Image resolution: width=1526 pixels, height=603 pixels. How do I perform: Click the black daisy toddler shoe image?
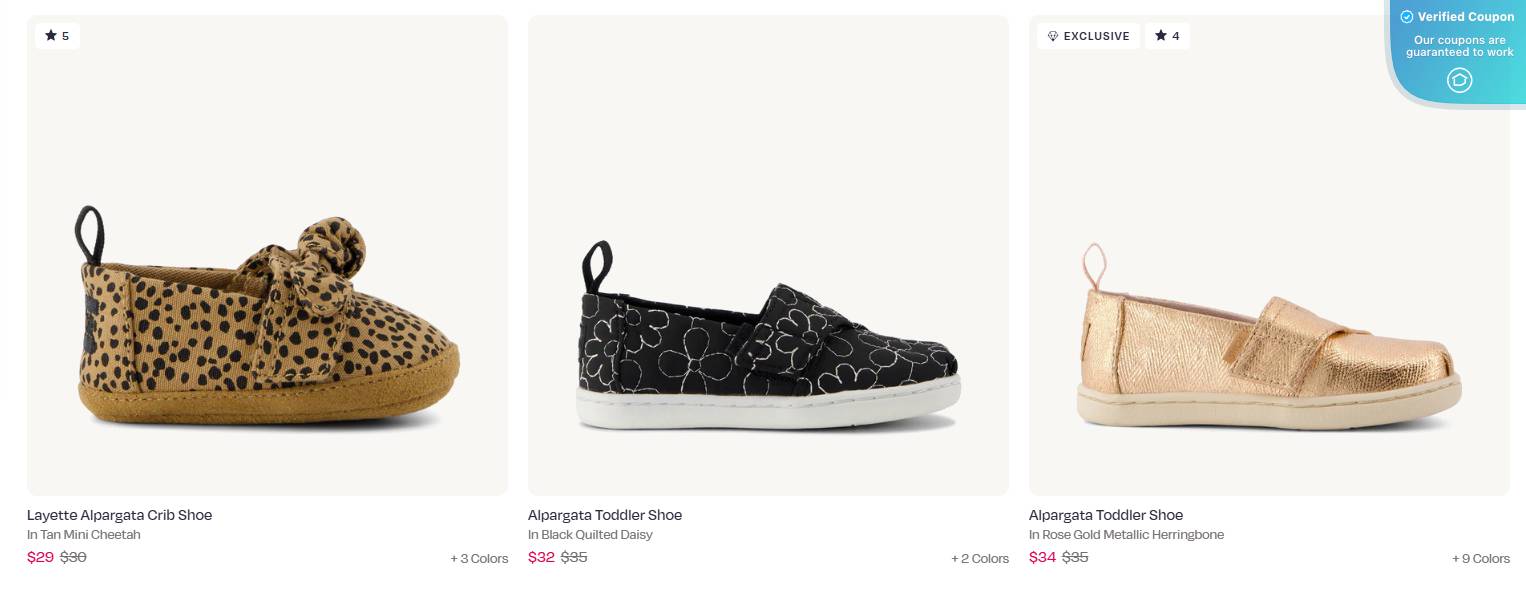click(768, 255)
